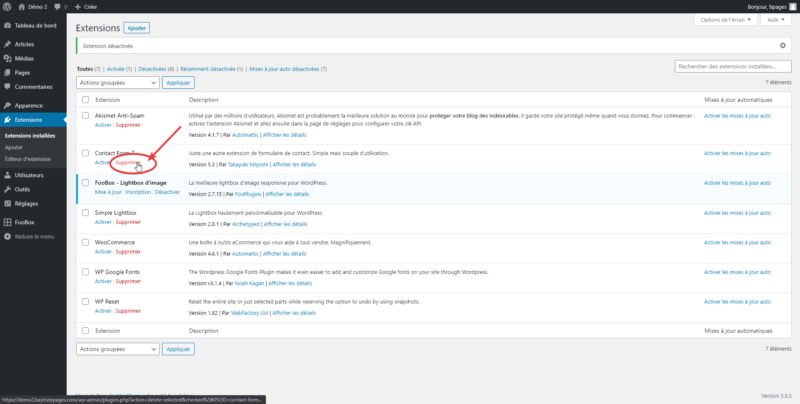Open the top 'Actions groupées' dropdown
This screenshot has width=800, height=404.
click(x=117, y=83)
